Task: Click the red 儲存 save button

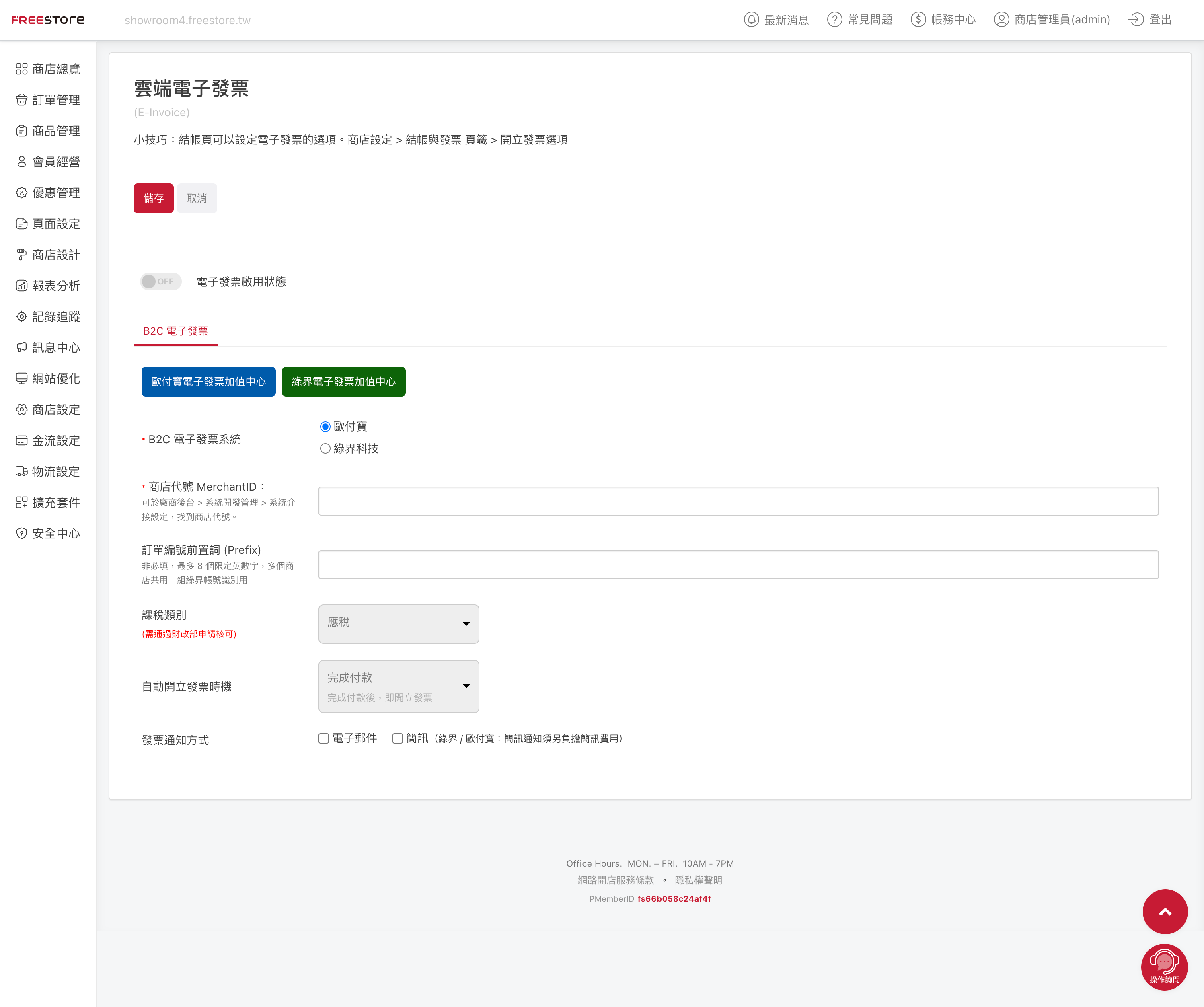Action: pos(154,198)
